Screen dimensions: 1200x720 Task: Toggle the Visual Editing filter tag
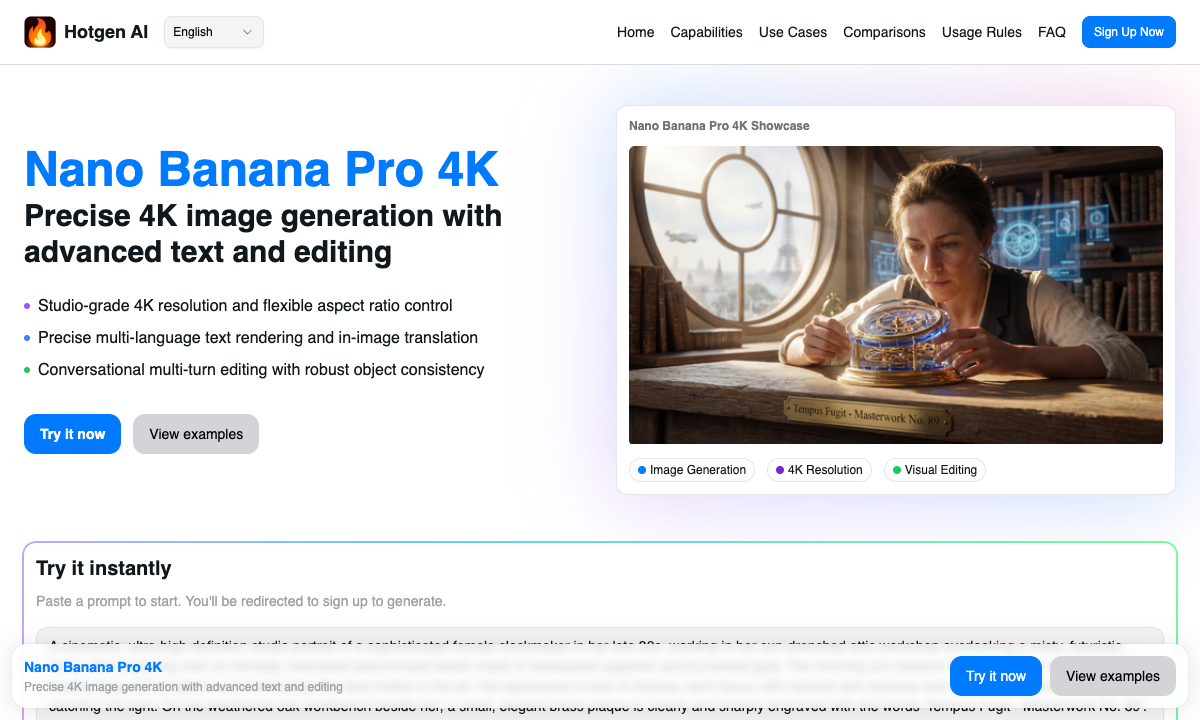(x=934, y=470)
